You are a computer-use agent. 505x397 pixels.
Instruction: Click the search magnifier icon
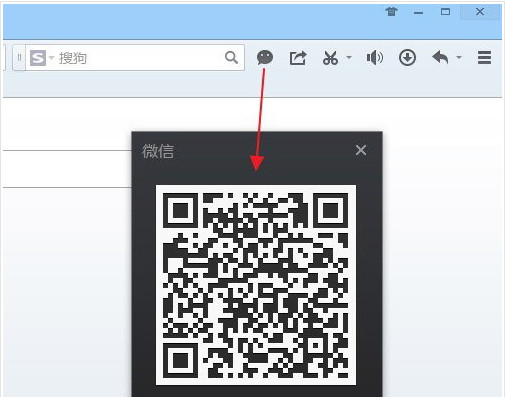[x=231, y=58]
